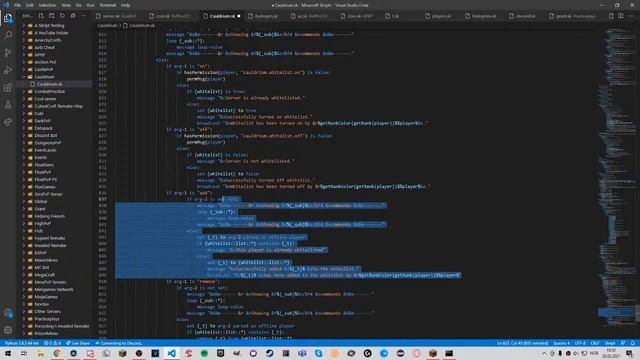Switch to the player.sk editor tab
Screen dimensions: 640x360
pos(440,16)
